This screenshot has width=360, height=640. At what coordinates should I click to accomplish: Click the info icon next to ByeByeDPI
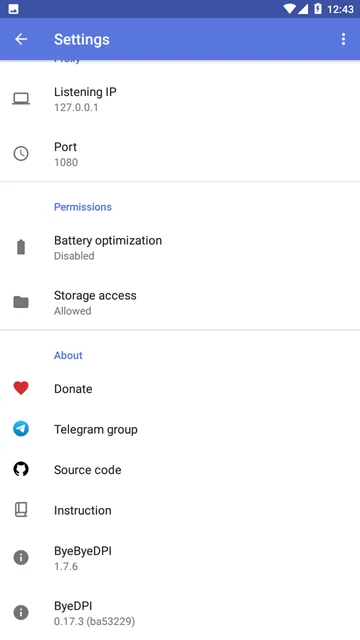pos(21,558)
